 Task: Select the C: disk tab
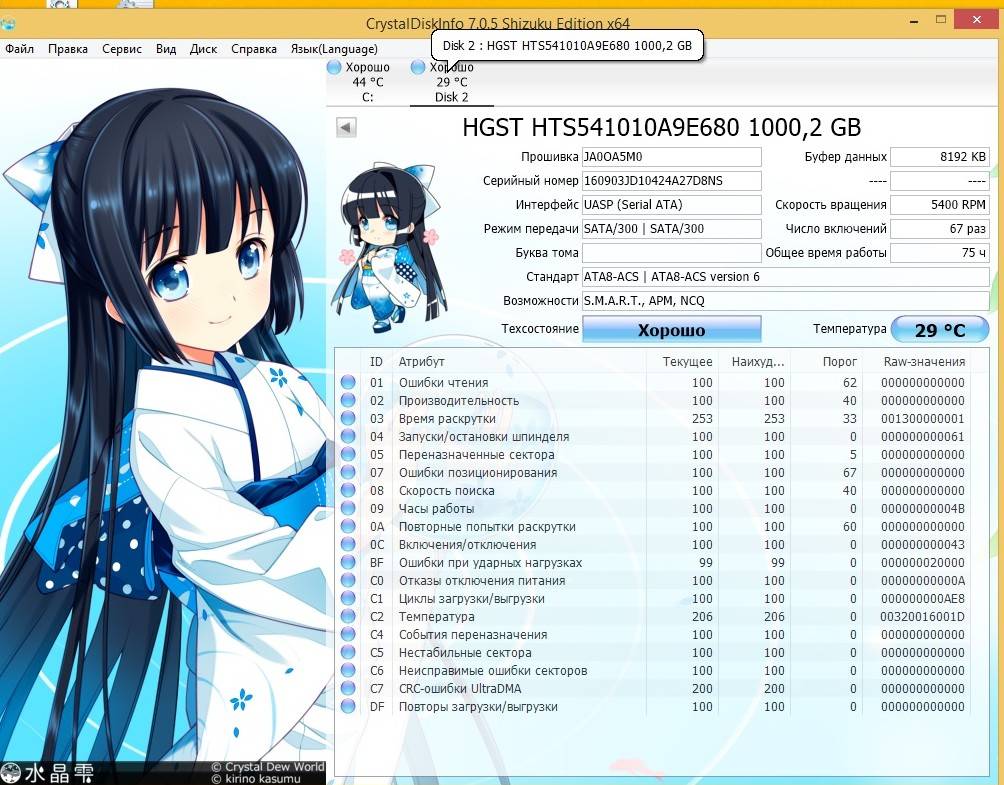tap(367, 83)
